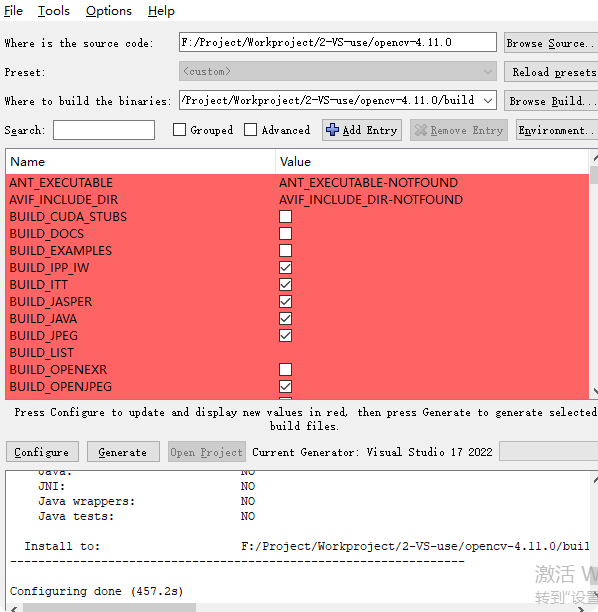Uncheck BUILD_JPEG checkbox
The image size is (598, 612).
click(285, 336)
